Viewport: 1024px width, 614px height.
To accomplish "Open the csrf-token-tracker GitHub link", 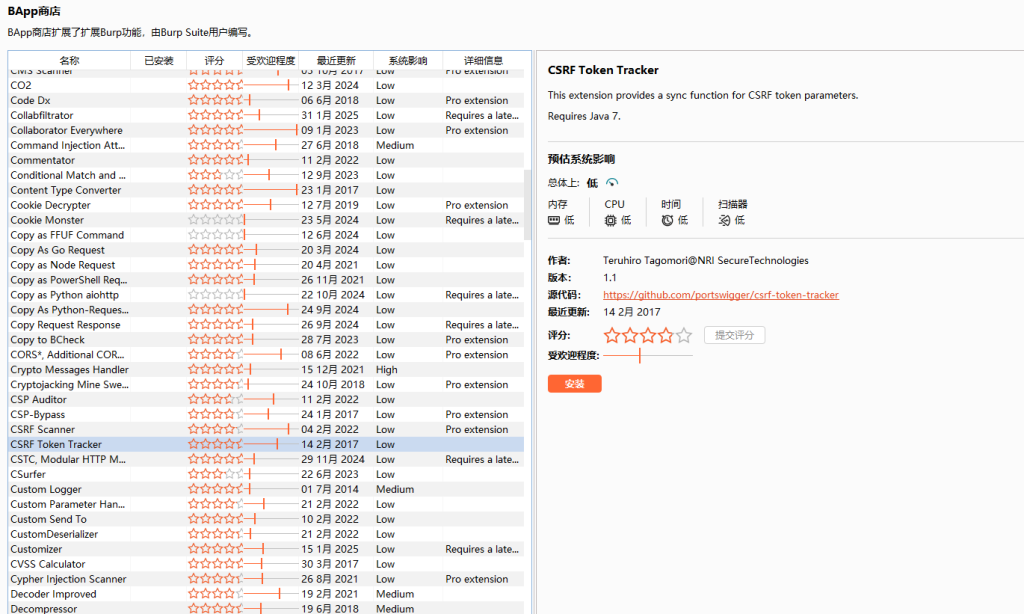I will click(721, 295).
